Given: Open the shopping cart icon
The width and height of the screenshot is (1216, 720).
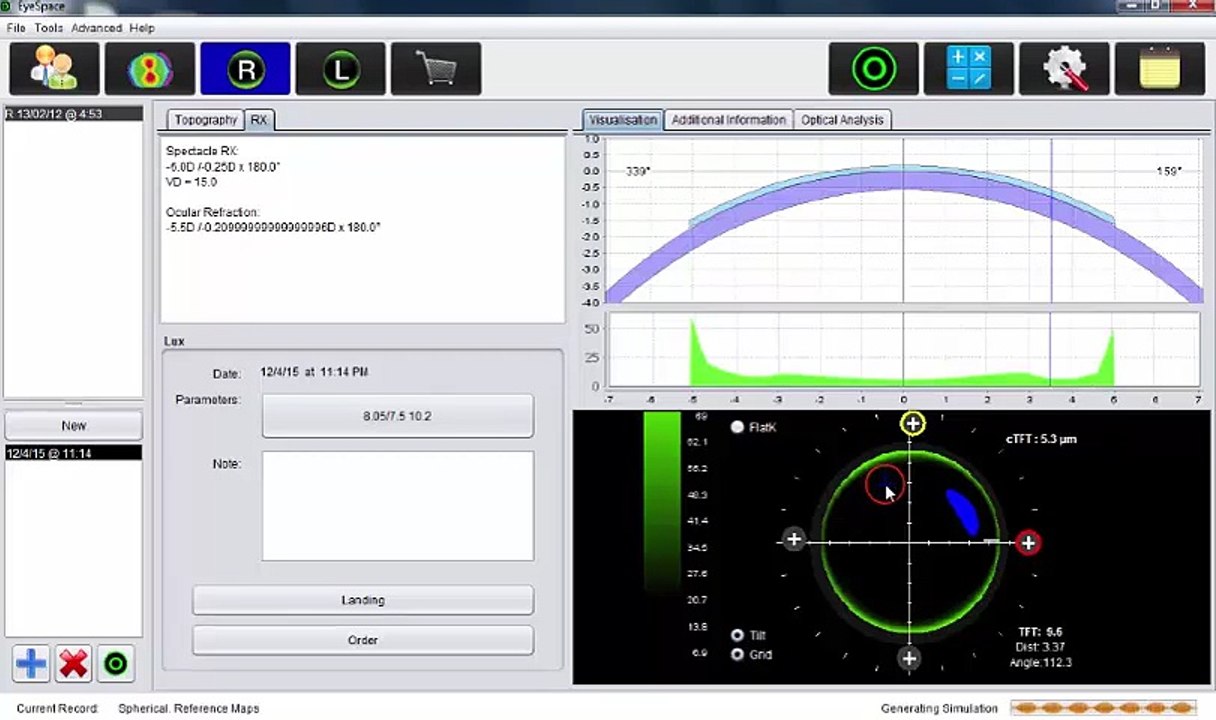Looking at the screenshot, I should click(436, 69).
